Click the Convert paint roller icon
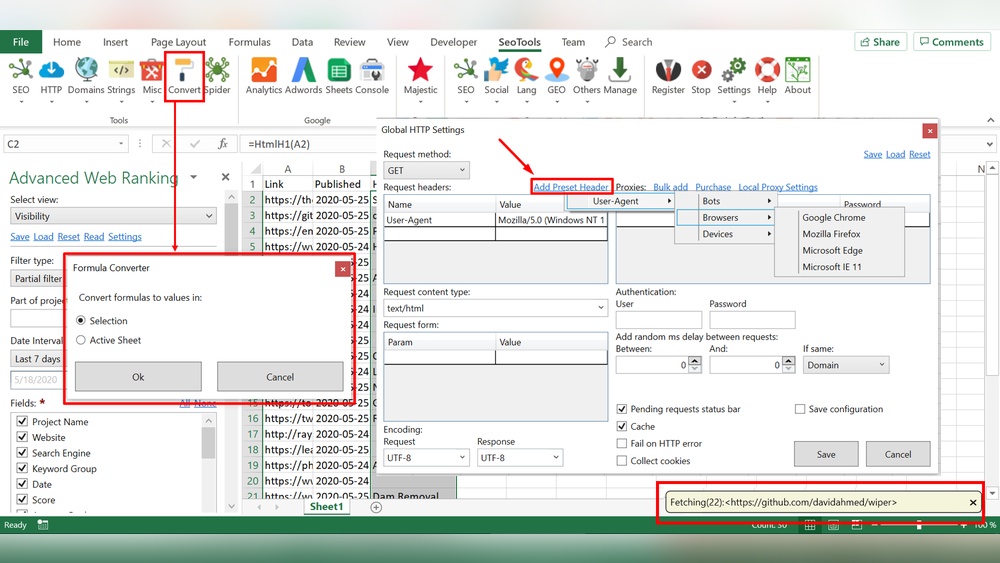 click(x=184, y=71)
